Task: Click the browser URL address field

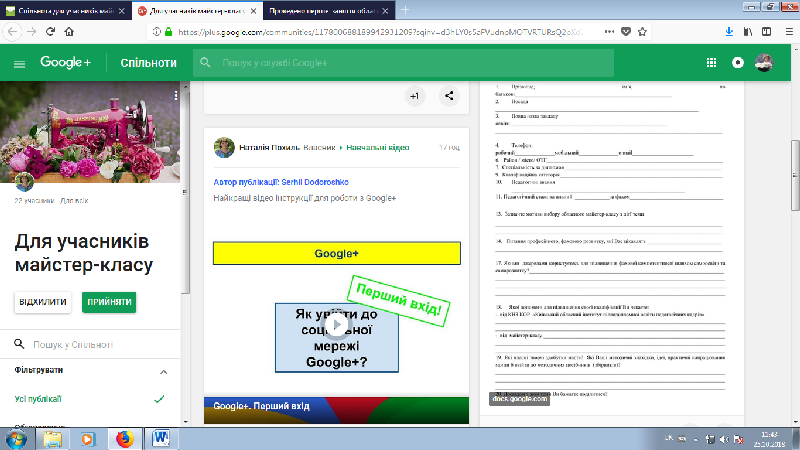Action: point(380,32)
